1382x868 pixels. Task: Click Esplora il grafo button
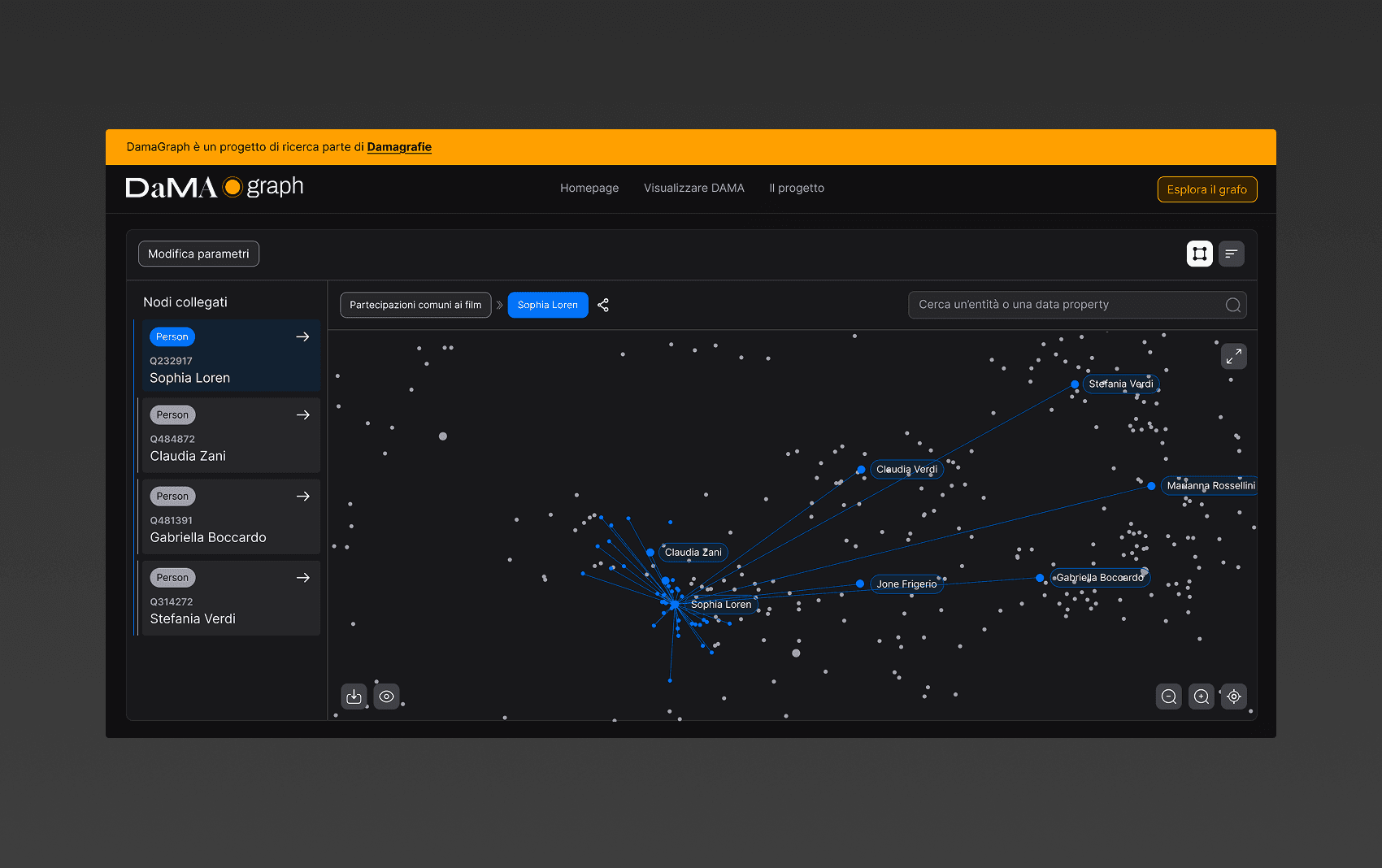(x=1207, y=189)
